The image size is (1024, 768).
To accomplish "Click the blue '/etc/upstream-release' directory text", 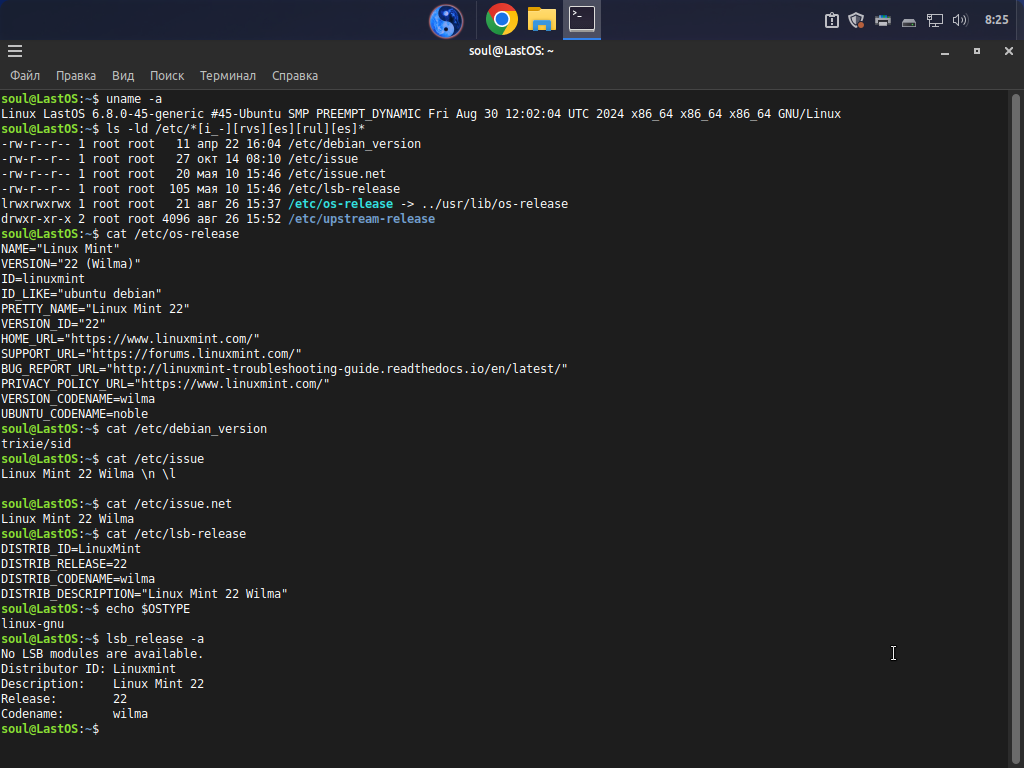I will (361, 219).
